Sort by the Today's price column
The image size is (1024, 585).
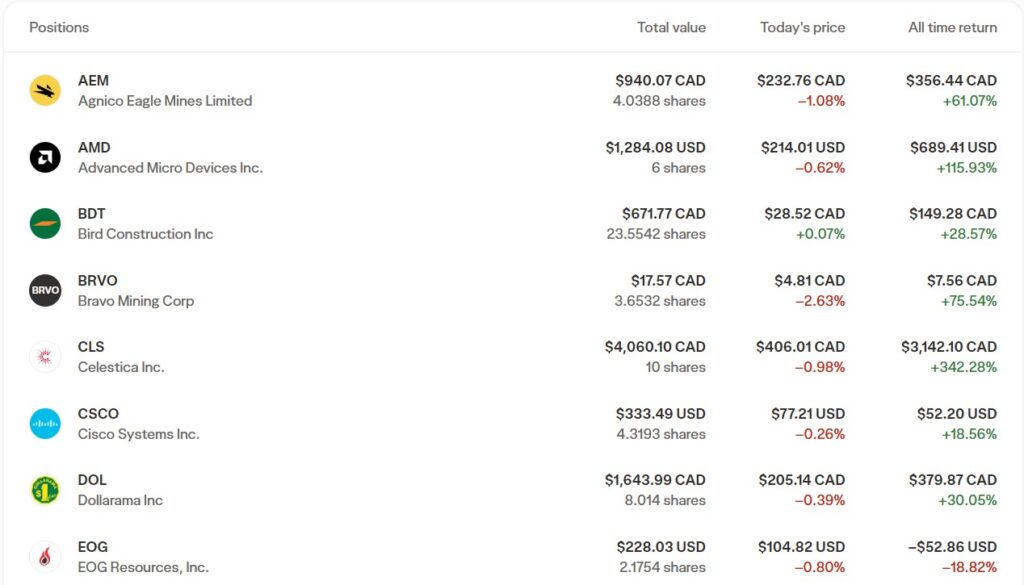801,27
